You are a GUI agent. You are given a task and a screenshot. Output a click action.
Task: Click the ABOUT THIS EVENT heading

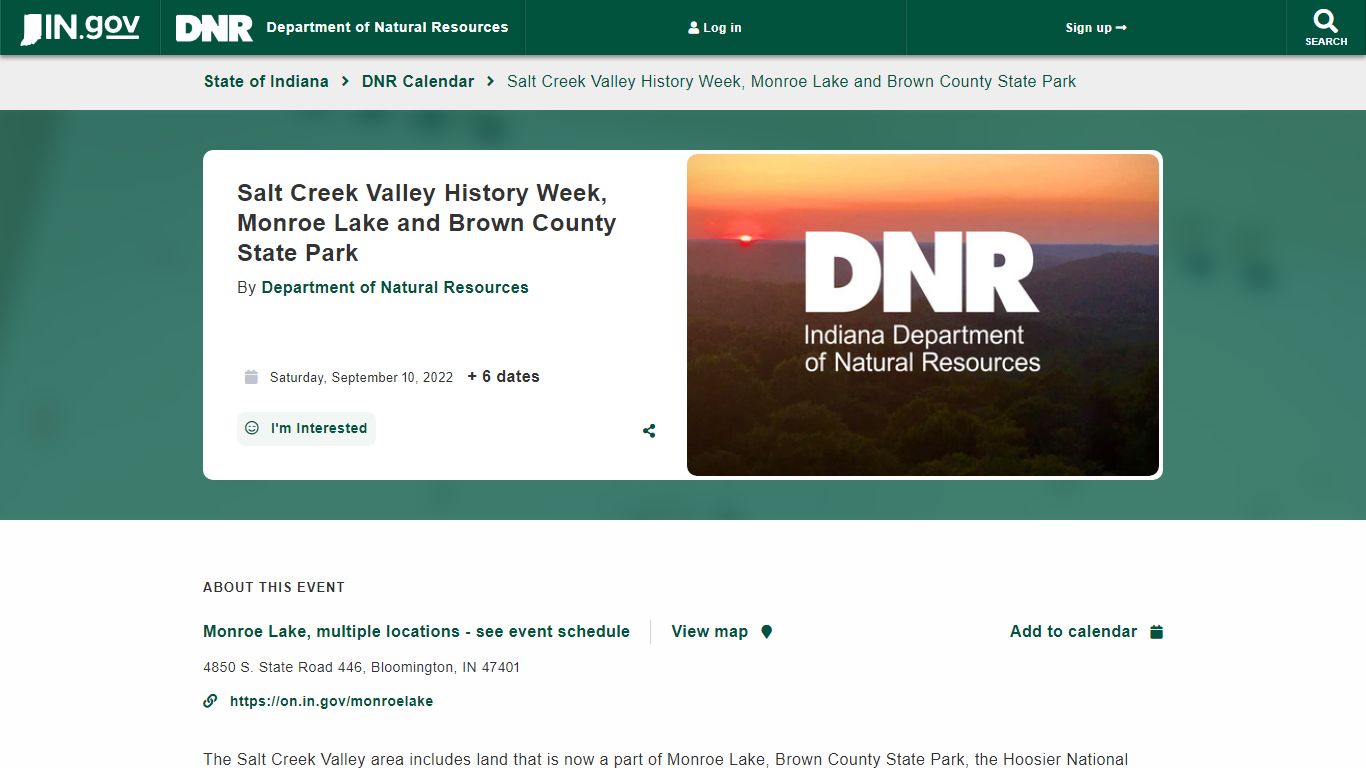pyautogui.click(x=274, y=587)
